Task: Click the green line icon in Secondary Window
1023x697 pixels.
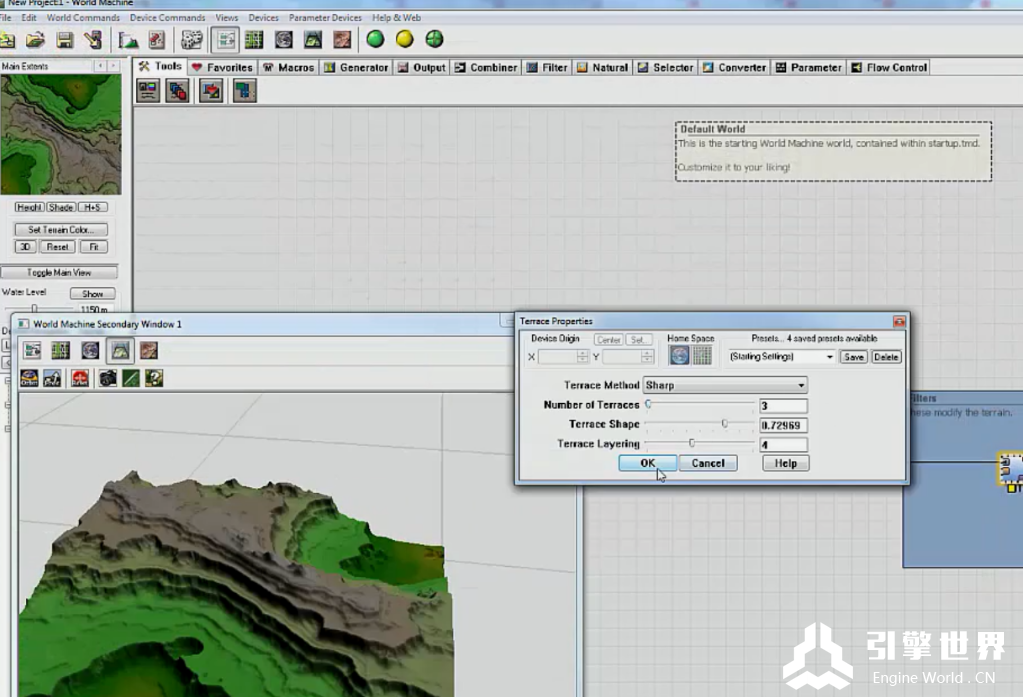Action: tap(131, 378)
